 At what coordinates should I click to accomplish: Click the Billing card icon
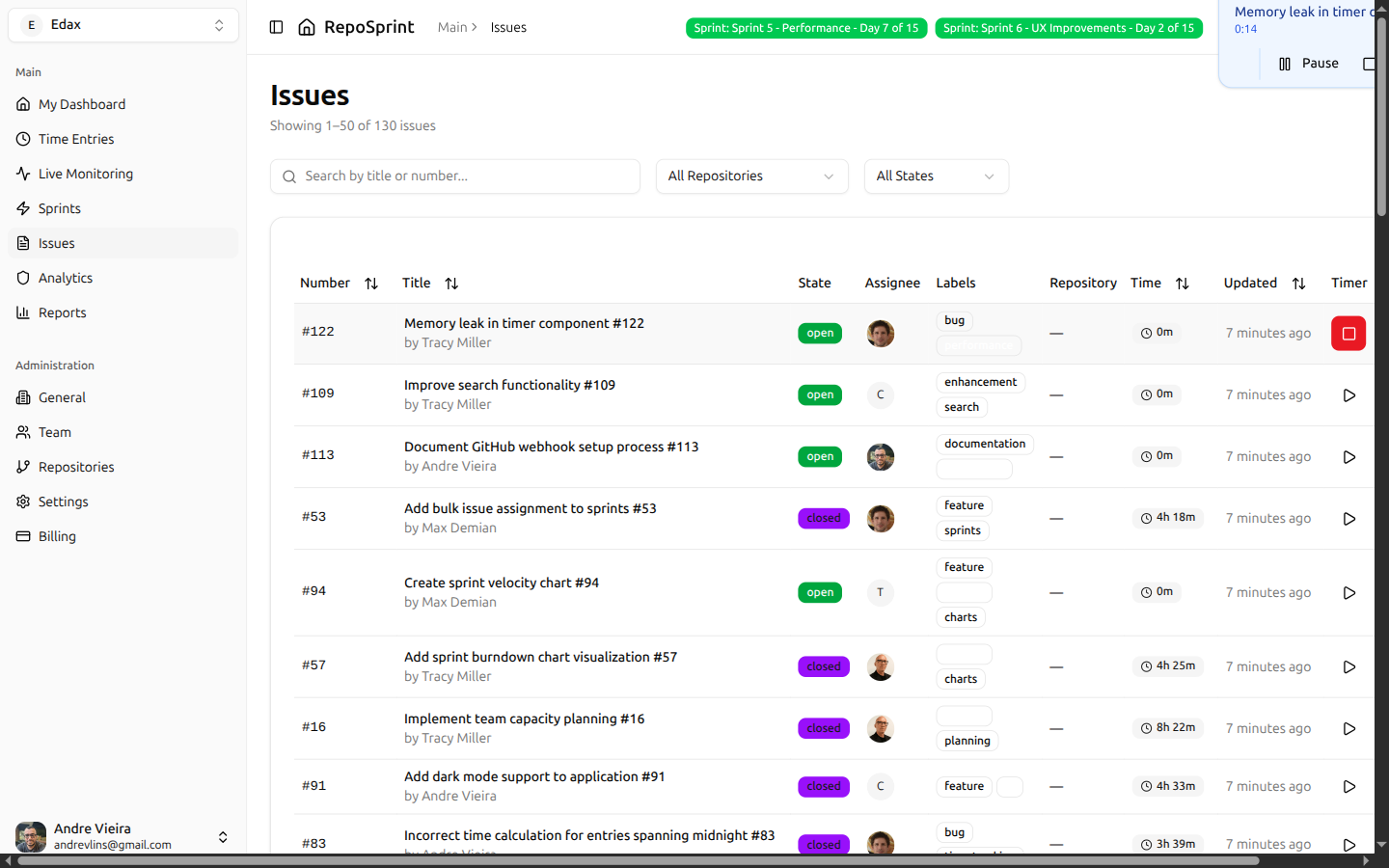21,536
